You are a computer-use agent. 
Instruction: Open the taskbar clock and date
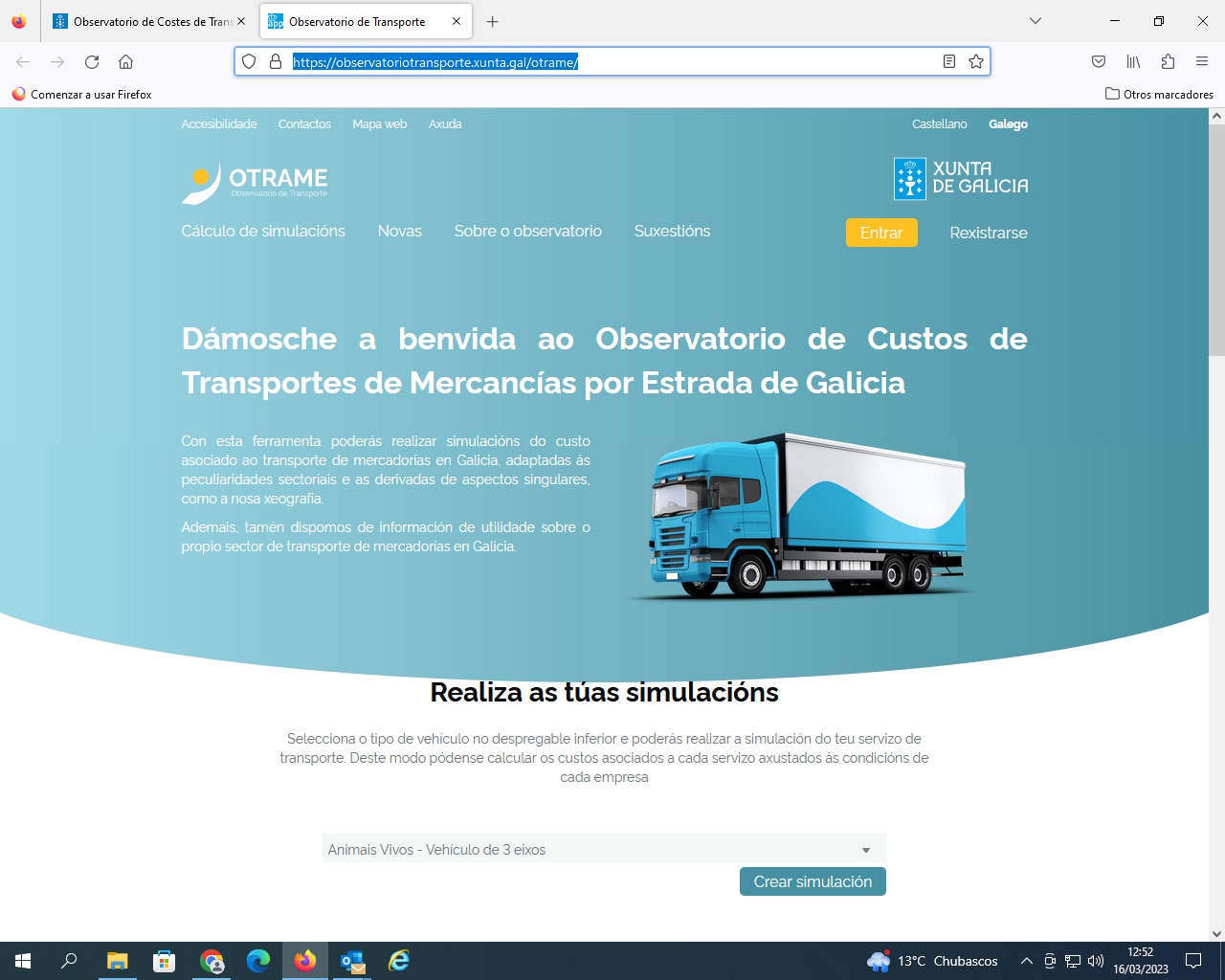tap(1140, 961)
